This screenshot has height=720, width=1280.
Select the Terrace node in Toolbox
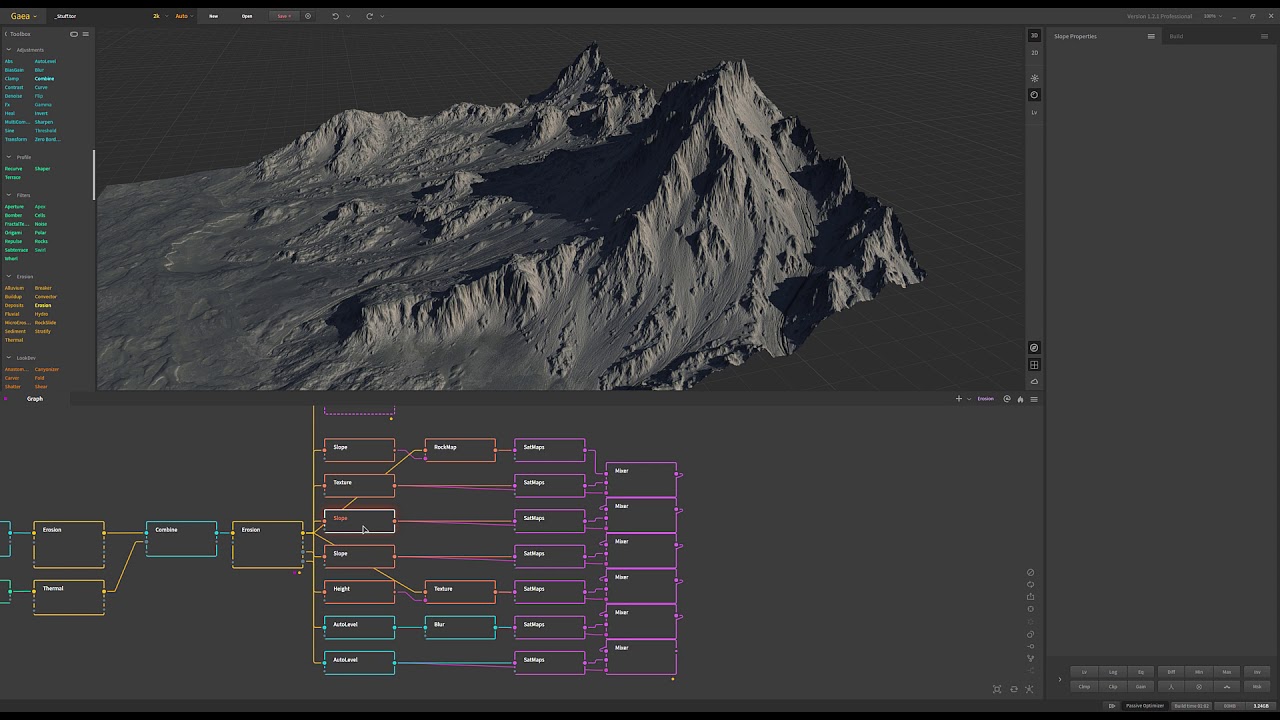[x=12, y=177]
